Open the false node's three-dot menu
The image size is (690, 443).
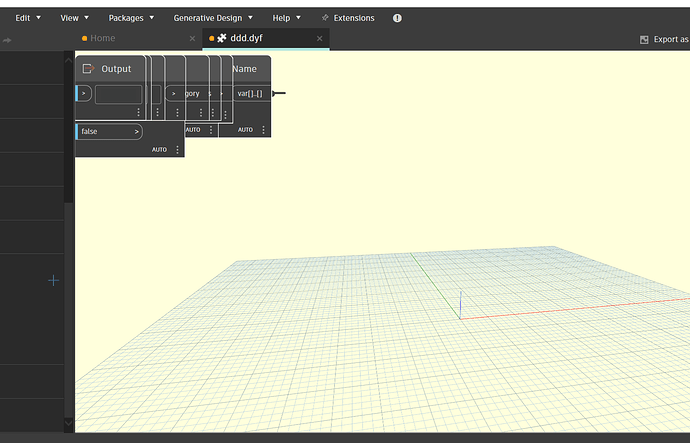click(178, 150)
